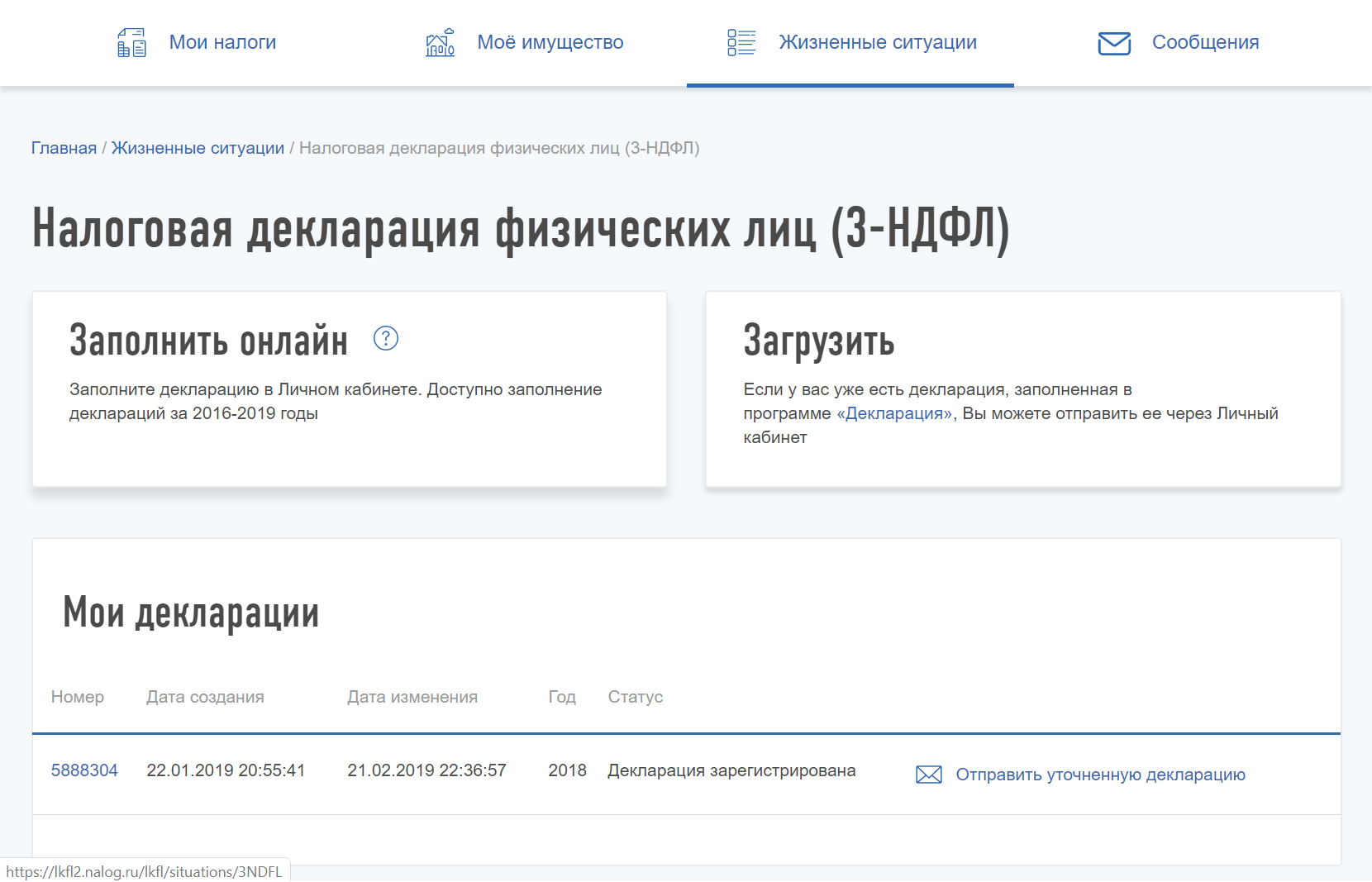Click the Номер column header
The image size is (1372, 882).
tap(78, 697)
